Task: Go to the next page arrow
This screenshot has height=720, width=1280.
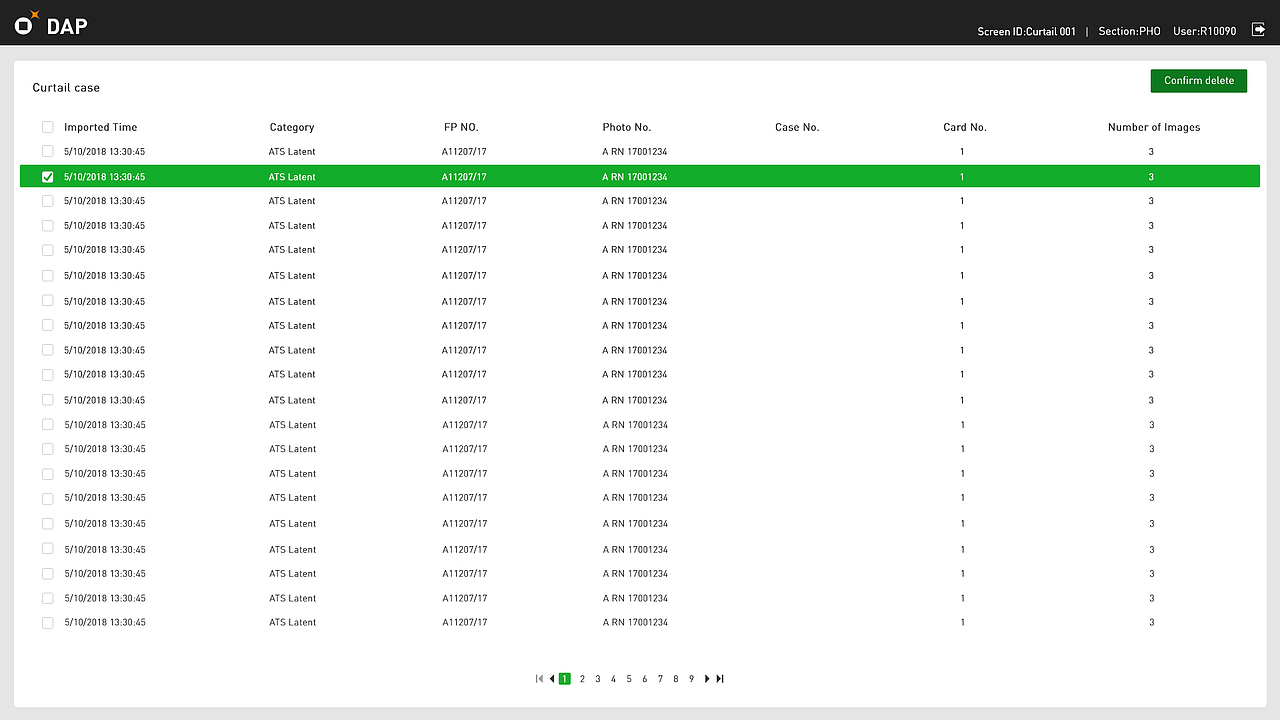Action: tap(707, 678)
